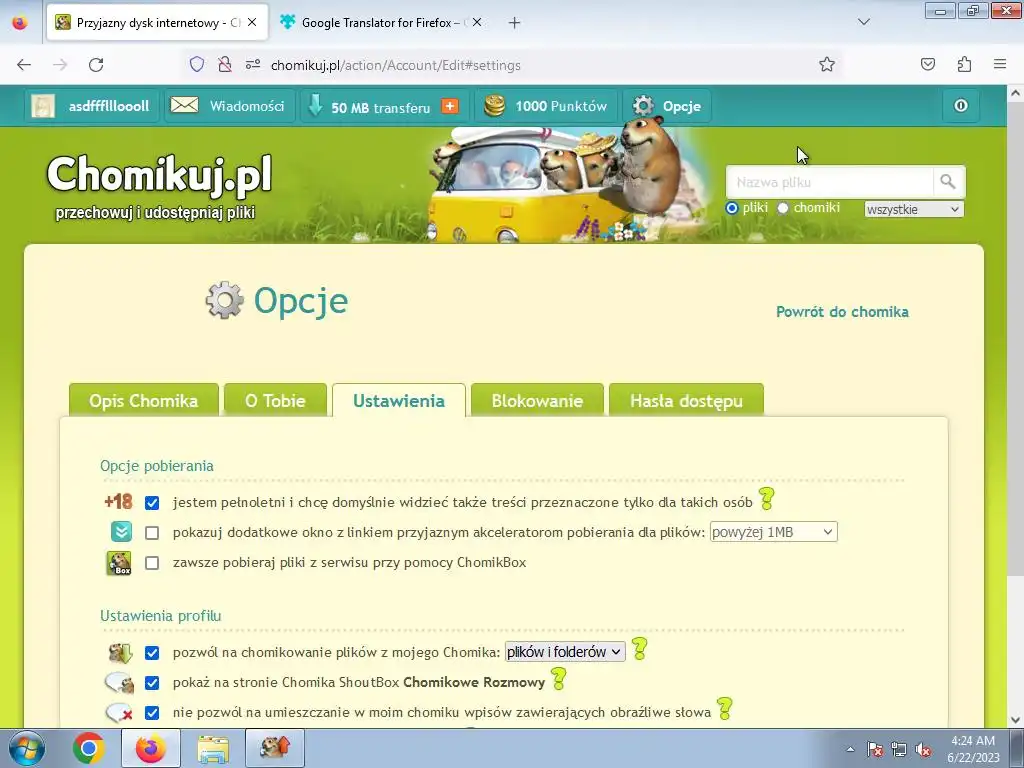Image resolution: width=1024 pixels, height=768 pixels.
Task: Click the Opcje gear icon in top bar
Action: (643, 106)
